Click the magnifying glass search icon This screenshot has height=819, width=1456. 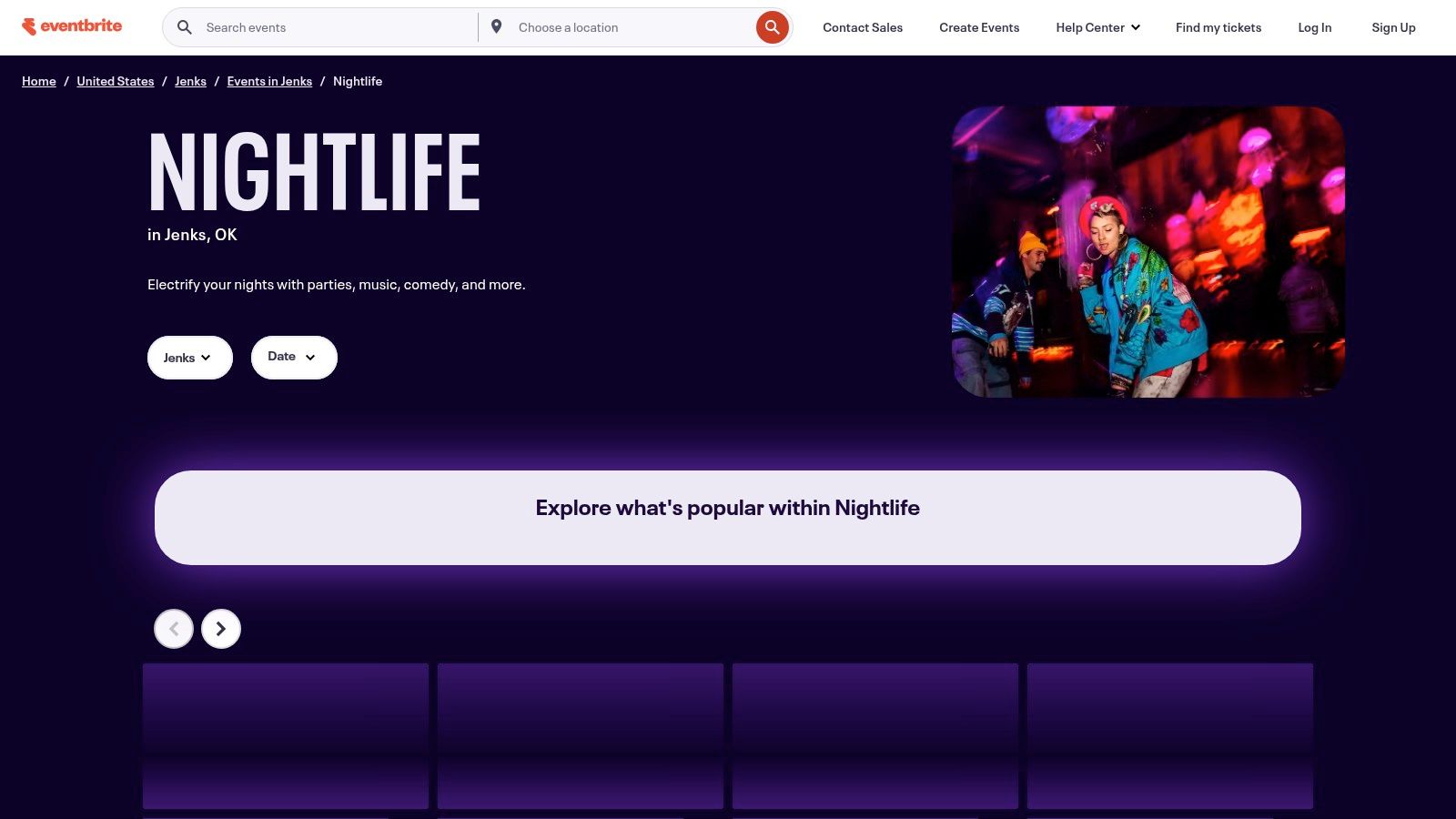[184, 26]
